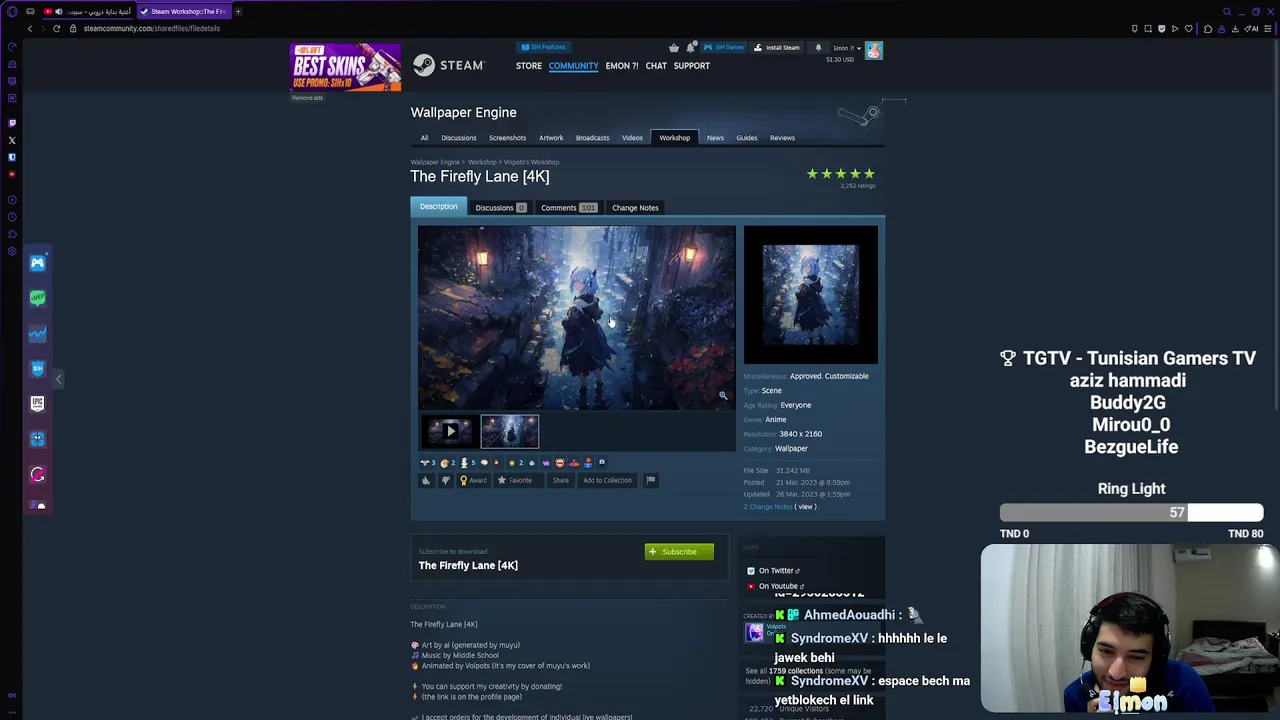The height and width of the screenshot is (720, 1280).
Task: Click the browser address bar URL
Action: pyautogui.click(x=152, y=28)
